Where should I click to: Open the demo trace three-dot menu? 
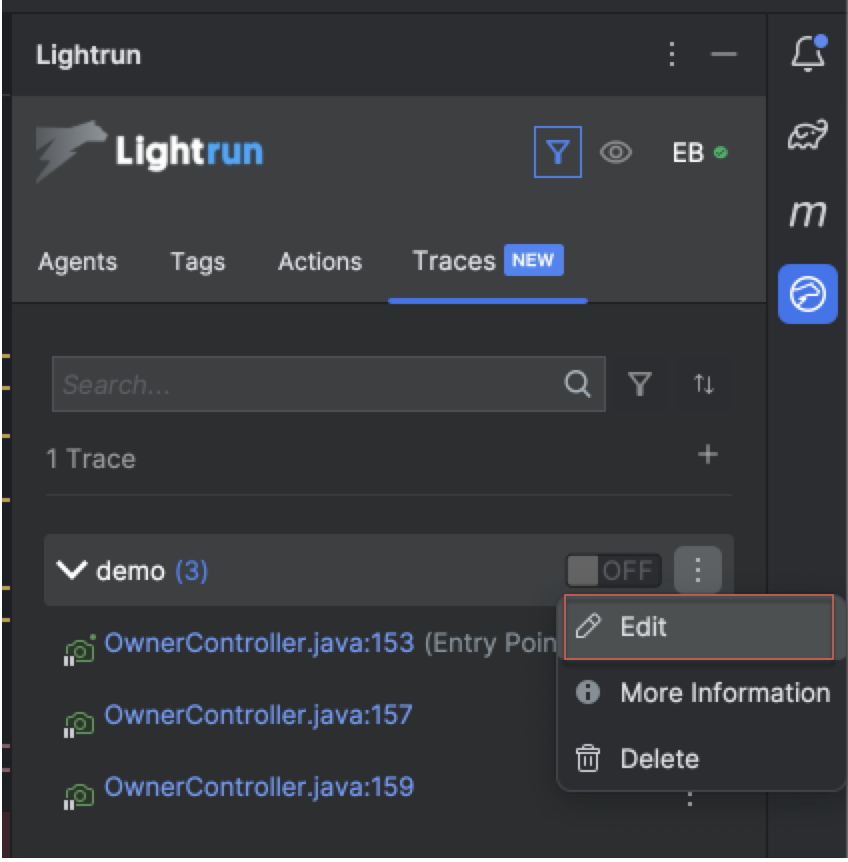(x=698, y=571)
